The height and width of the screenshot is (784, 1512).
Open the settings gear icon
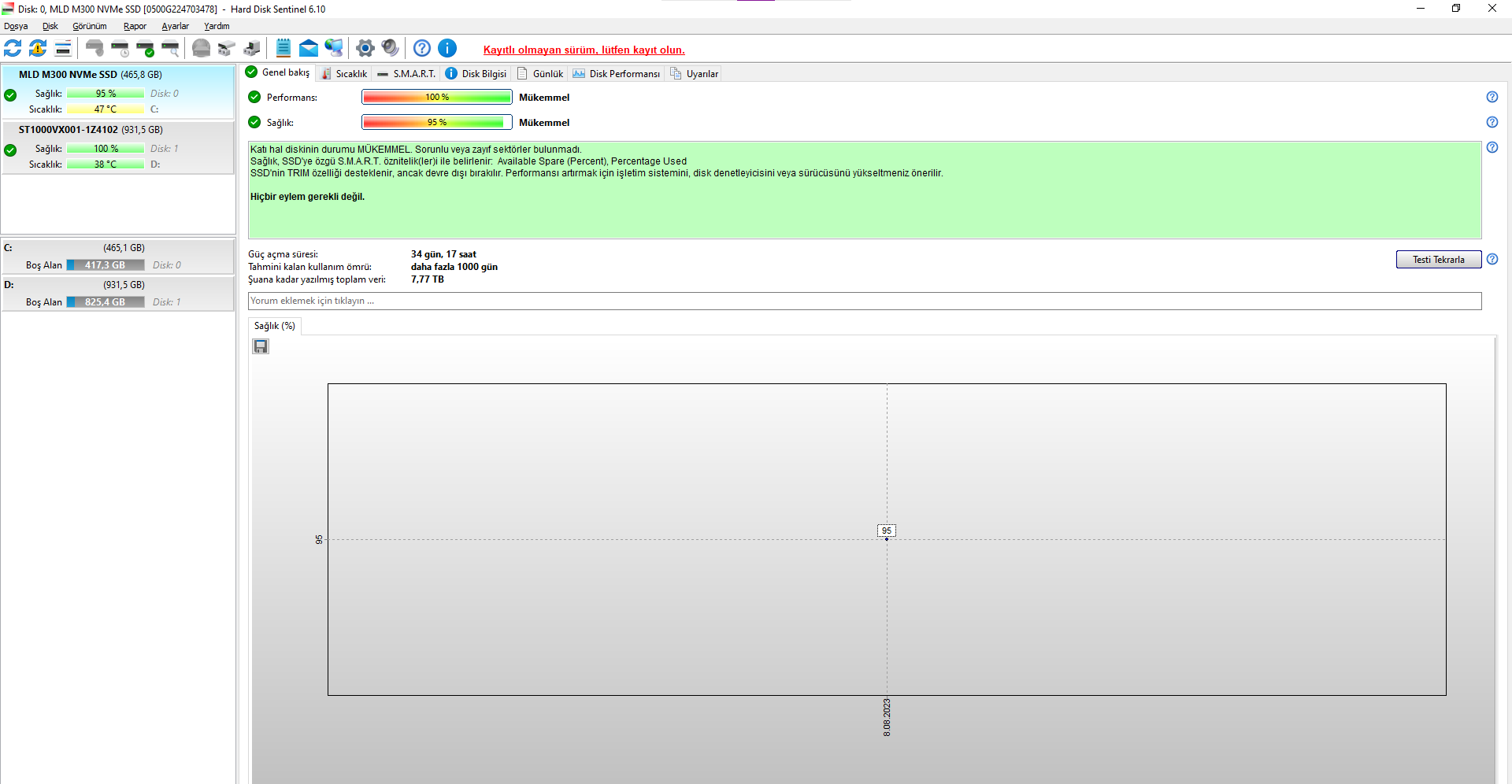(x=365, y=48)
